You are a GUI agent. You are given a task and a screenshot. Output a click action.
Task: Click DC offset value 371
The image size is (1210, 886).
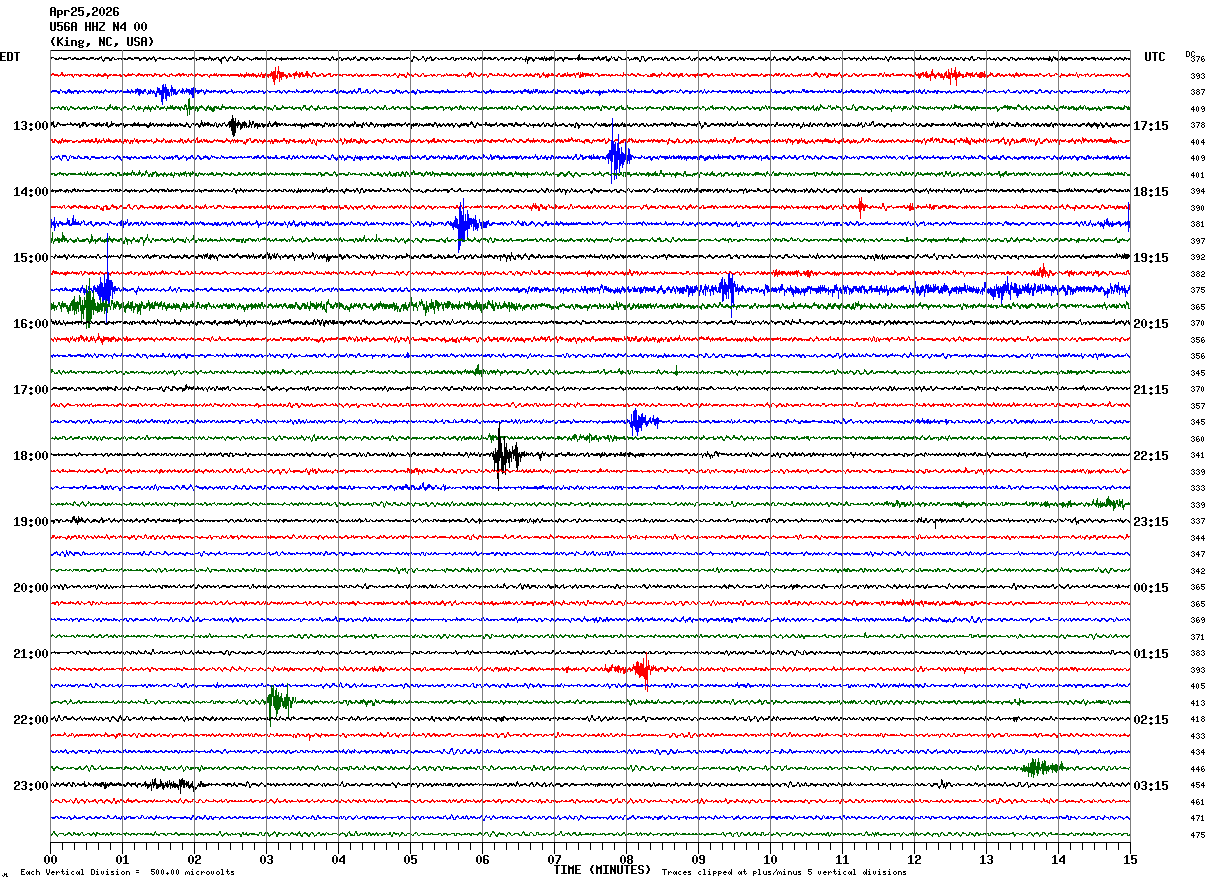click(x=1197, y=637)
